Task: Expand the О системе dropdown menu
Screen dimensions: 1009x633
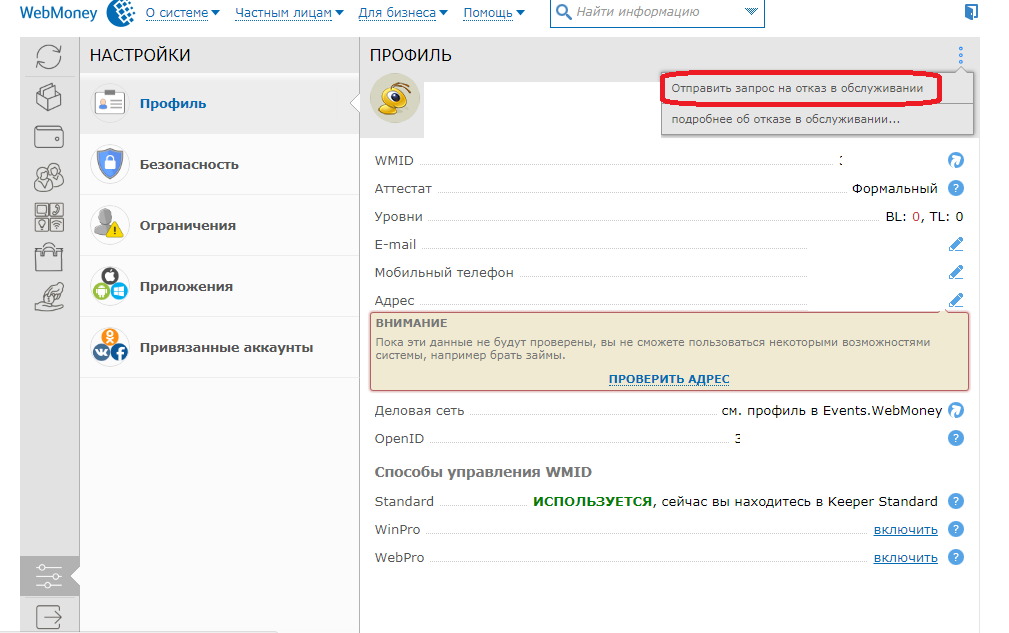Action: point(183,13)
